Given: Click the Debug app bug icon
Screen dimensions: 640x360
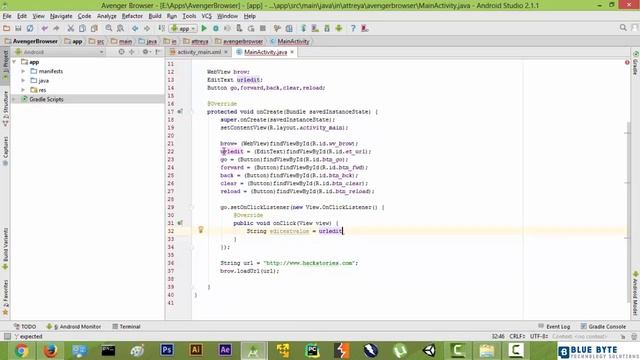Looking at the screenshot, I should pos(216,28).
